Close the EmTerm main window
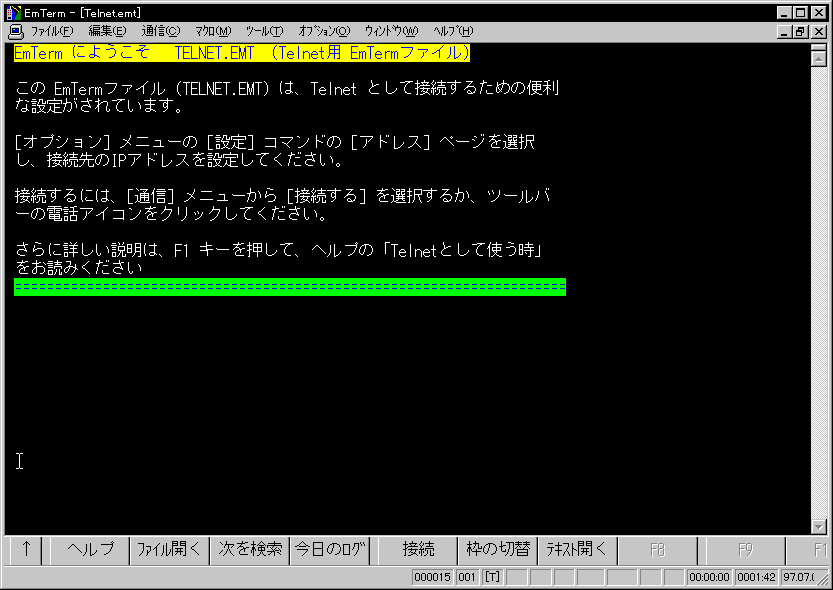Image resolution: width=833 pixels, height=590 pixels. (x=819, y=13)
